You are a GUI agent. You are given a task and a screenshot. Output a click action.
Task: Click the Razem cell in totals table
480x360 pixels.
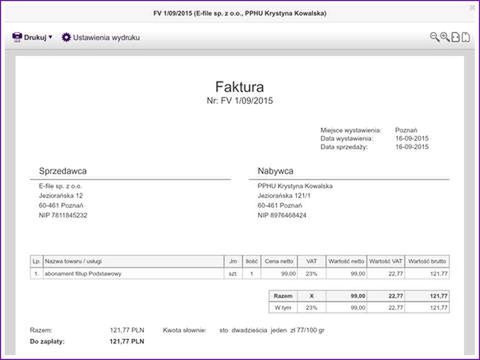[283, 296]
